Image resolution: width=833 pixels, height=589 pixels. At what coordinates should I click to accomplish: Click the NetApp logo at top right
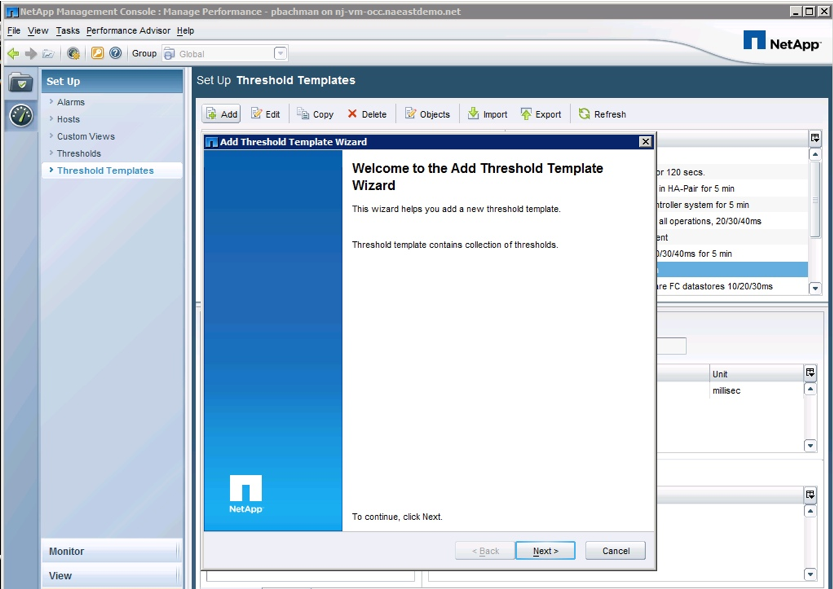point(781,41)
